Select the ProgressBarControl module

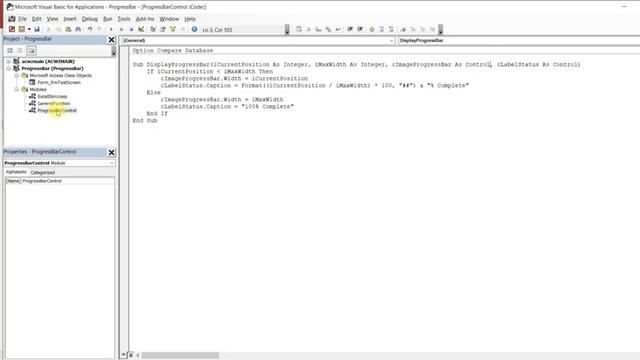(57, 111)
